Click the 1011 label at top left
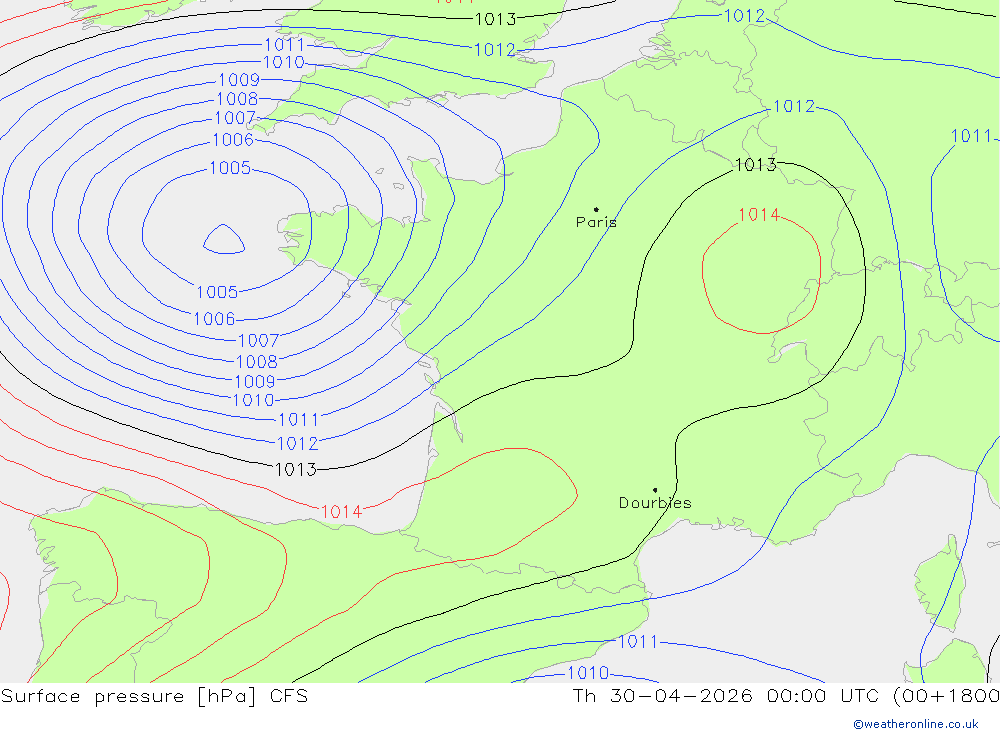The image size is (1000, 733). 284,45
